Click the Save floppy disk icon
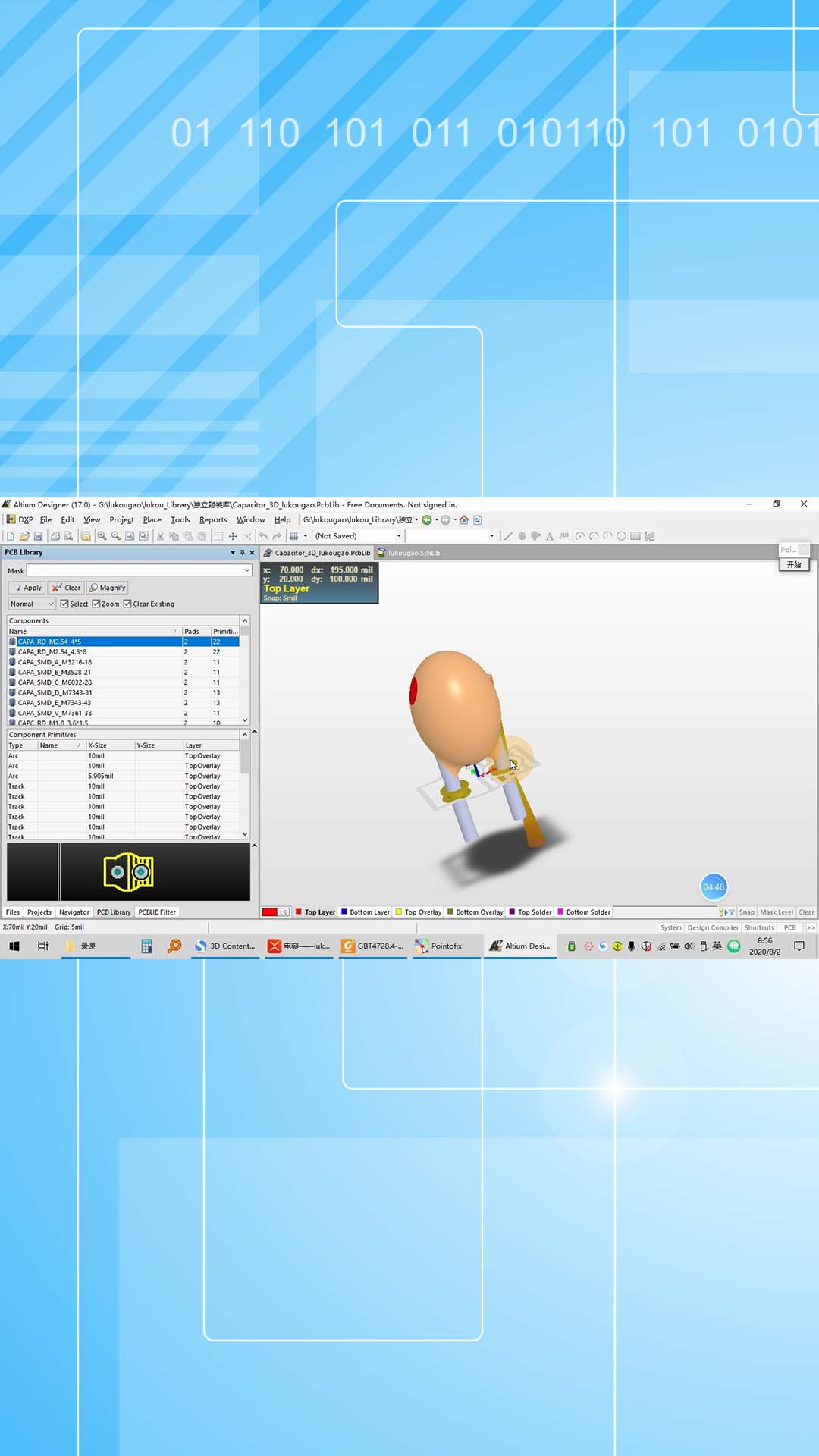Viewport: 819px width, 1456px height. [x=38, y=536]
